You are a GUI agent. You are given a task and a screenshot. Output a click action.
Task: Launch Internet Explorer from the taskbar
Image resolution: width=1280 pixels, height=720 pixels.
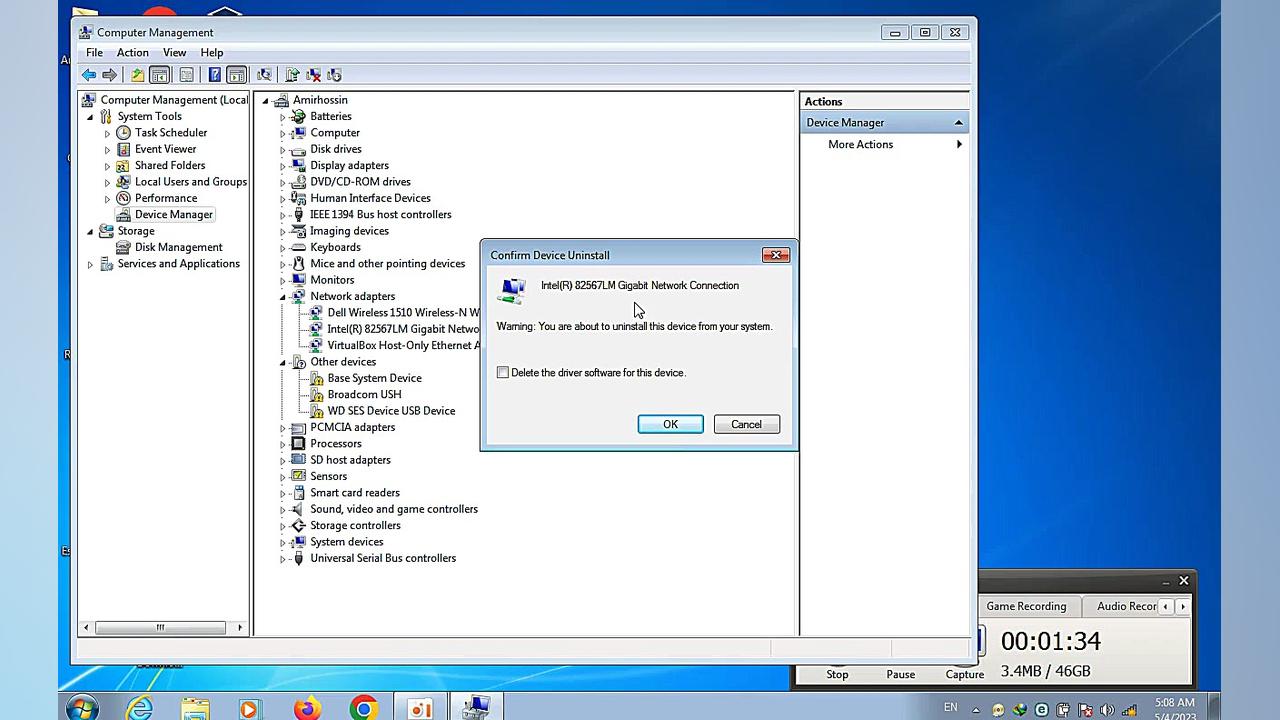click(140, 708)
